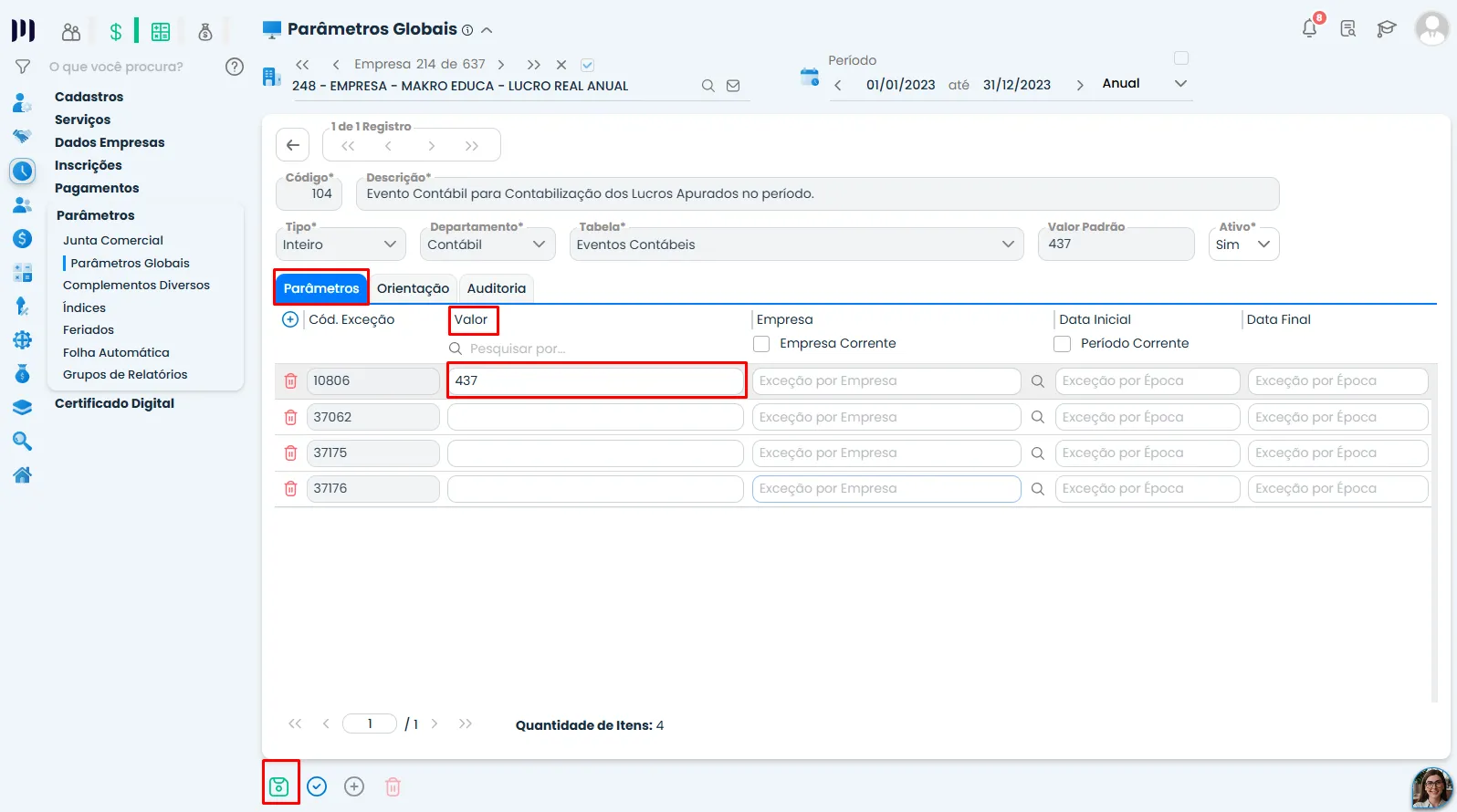Open Complementos Diversos menu item

tap(136, 285)
